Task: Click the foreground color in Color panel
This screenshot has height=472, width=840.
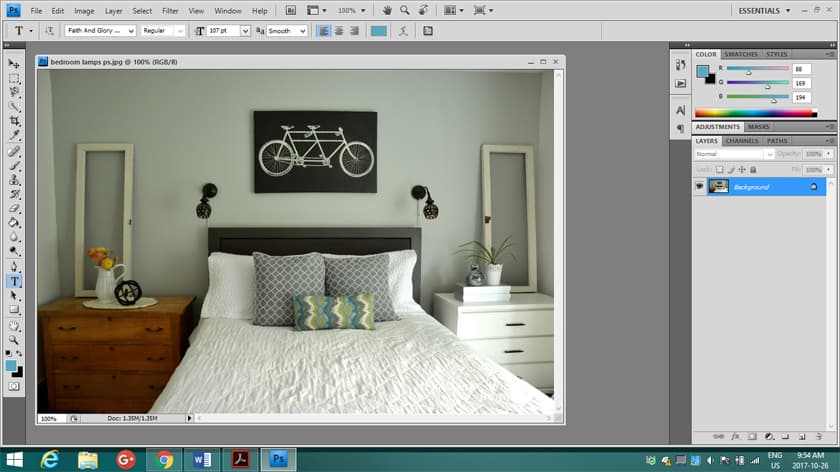Action: click(x=702, y=71)
